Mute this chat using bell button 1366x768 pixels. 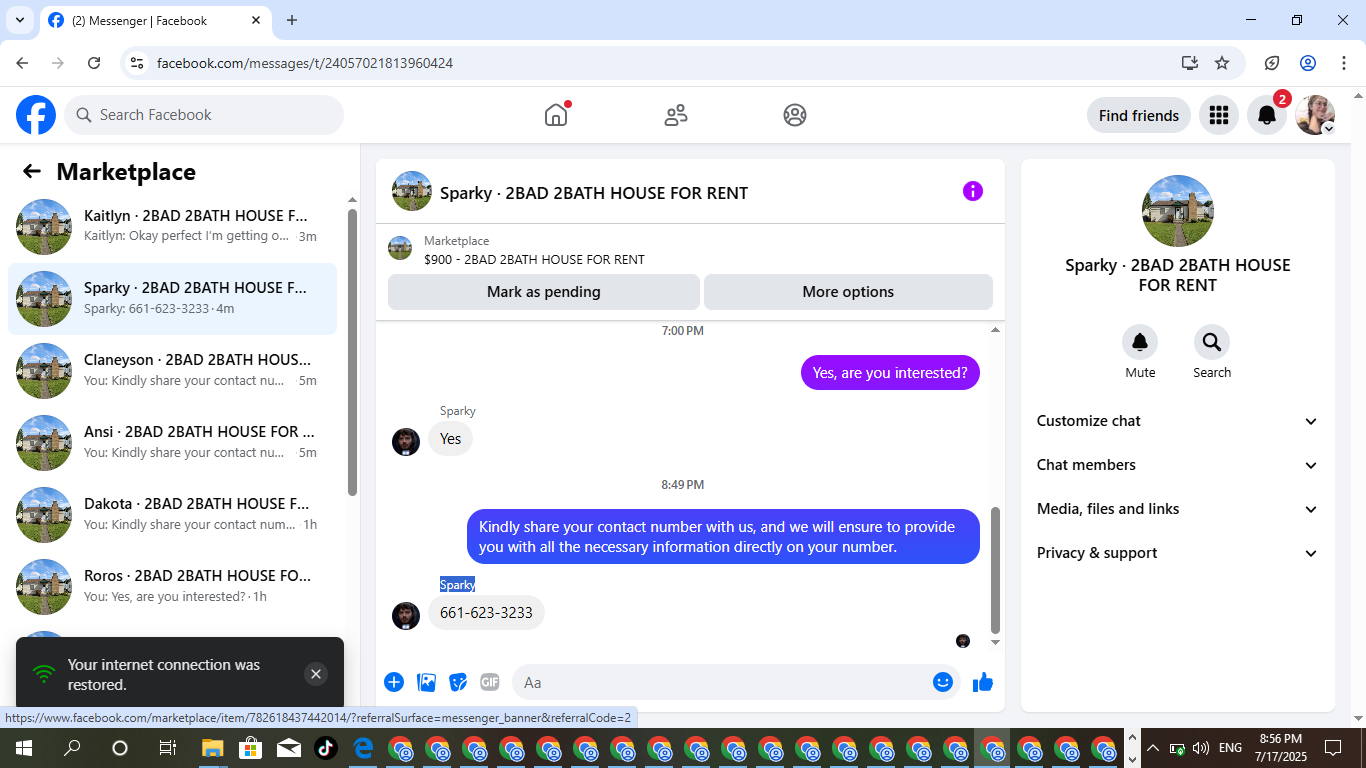[x=1140, y=342]
